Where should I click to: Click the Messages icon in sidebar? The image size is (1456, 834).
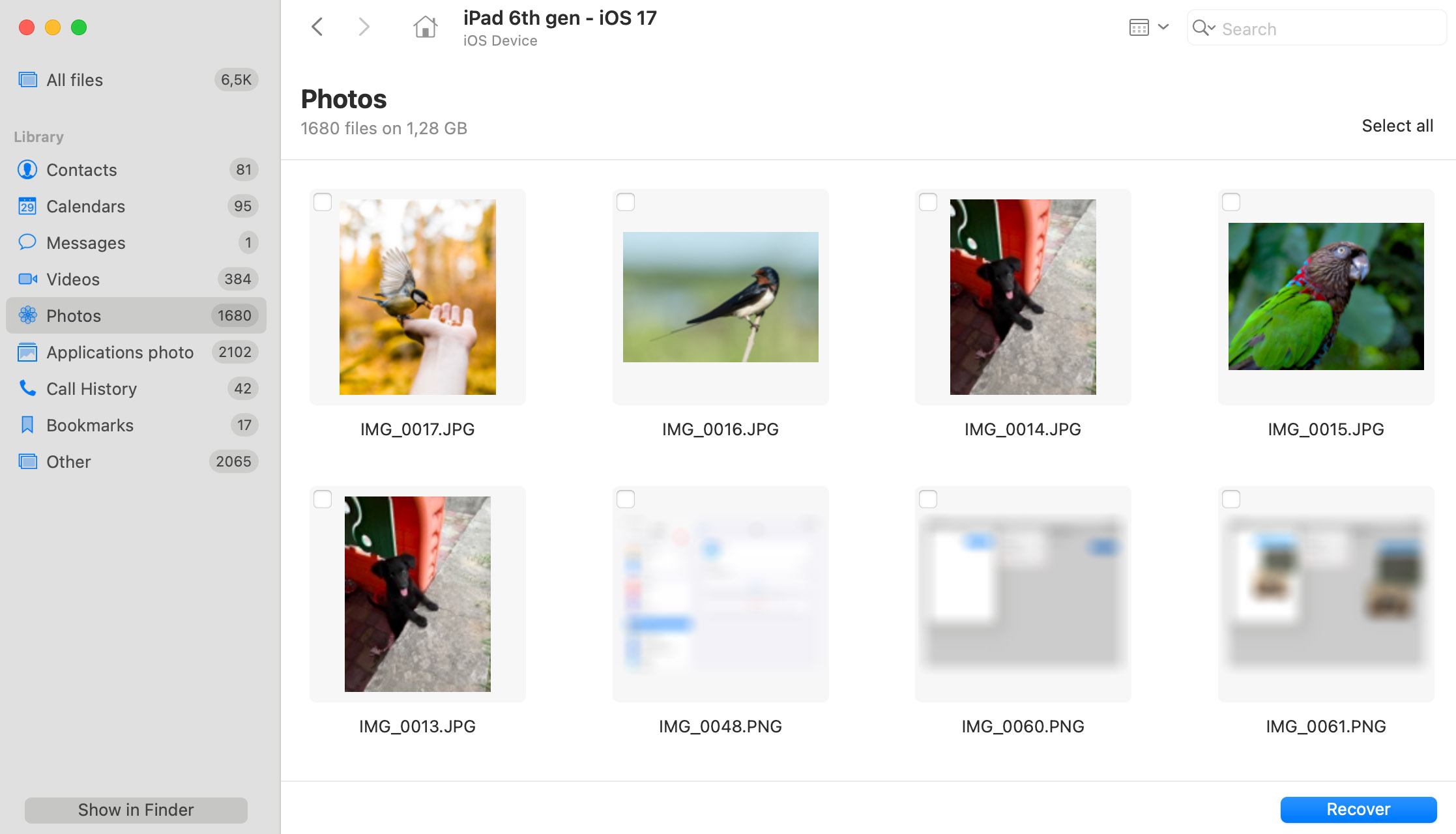click(27, 242)
